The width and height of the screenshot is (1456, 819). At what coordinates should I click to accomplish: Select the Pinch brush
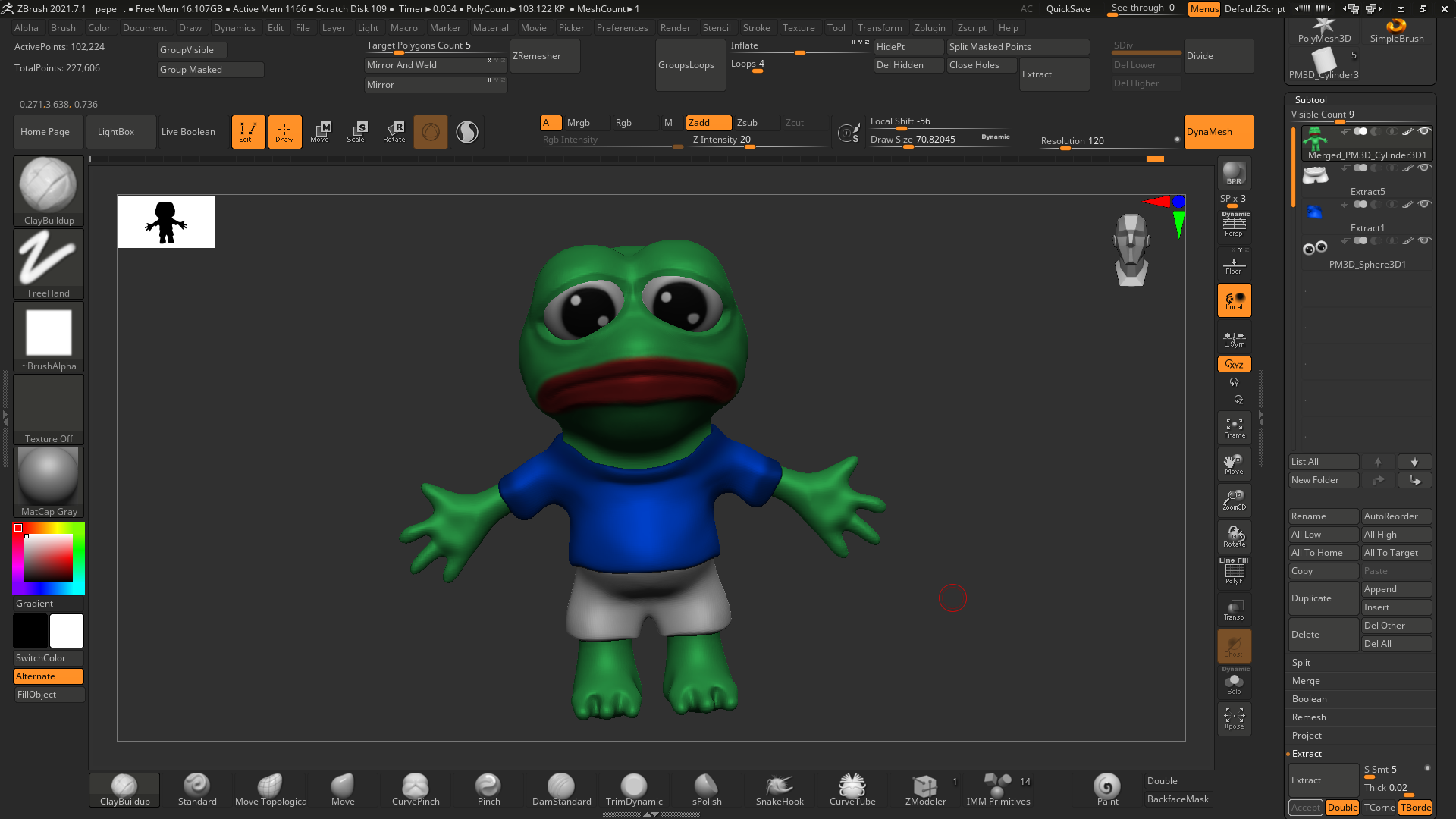488,790
